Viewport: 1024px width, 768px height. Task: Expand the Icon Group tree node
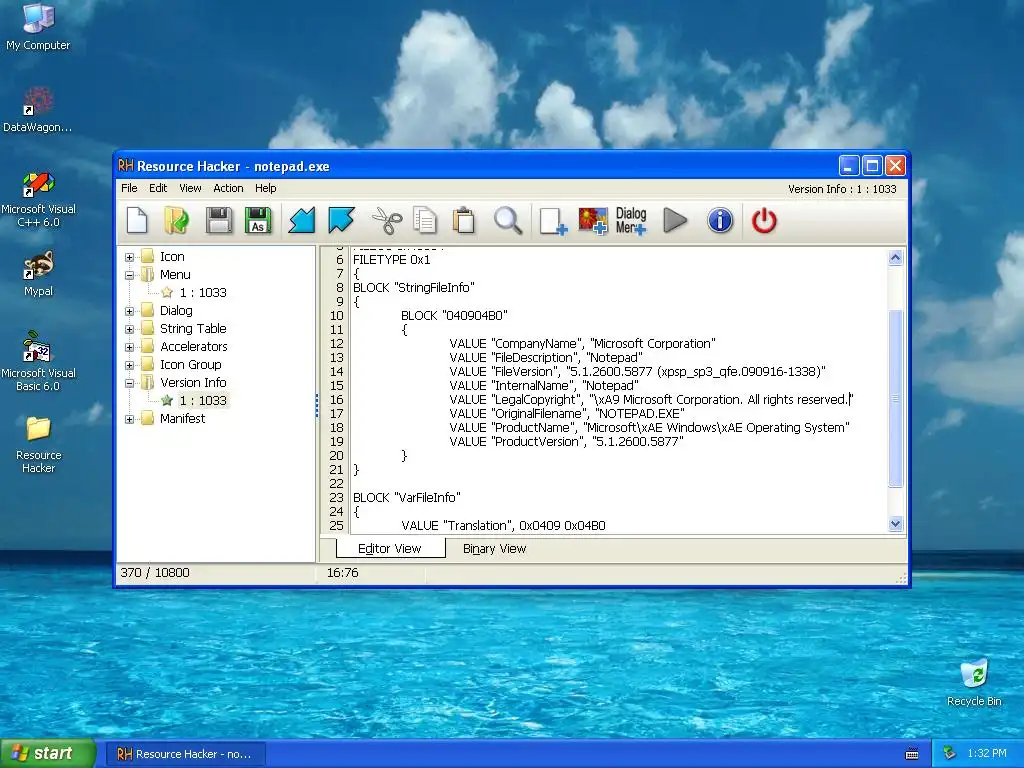pyautogui.click(x=129, y=365)
